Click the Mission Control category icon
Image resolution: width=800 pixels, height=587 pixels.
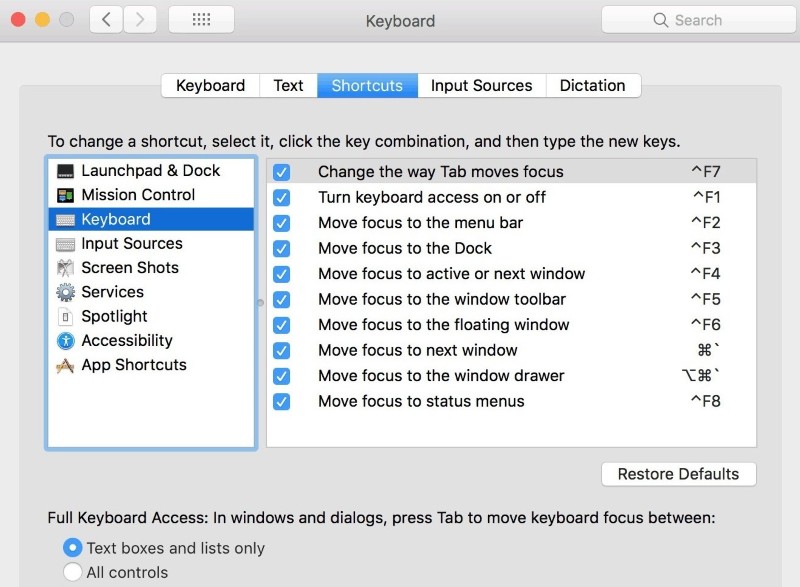(x=65, y=195)
